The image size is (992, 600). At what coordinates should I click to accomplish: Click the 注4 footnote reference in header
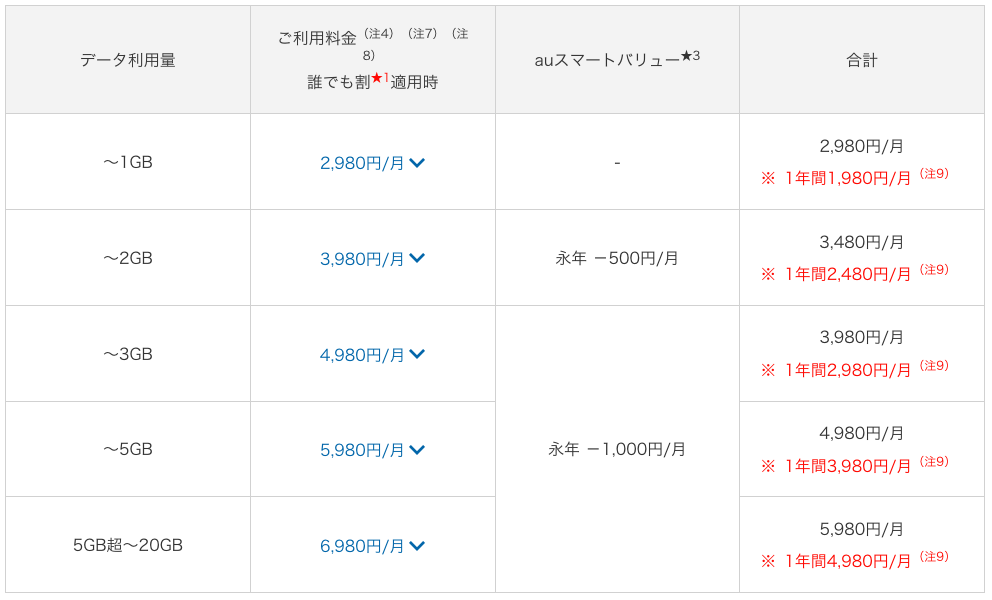click(x=379, y=34)
